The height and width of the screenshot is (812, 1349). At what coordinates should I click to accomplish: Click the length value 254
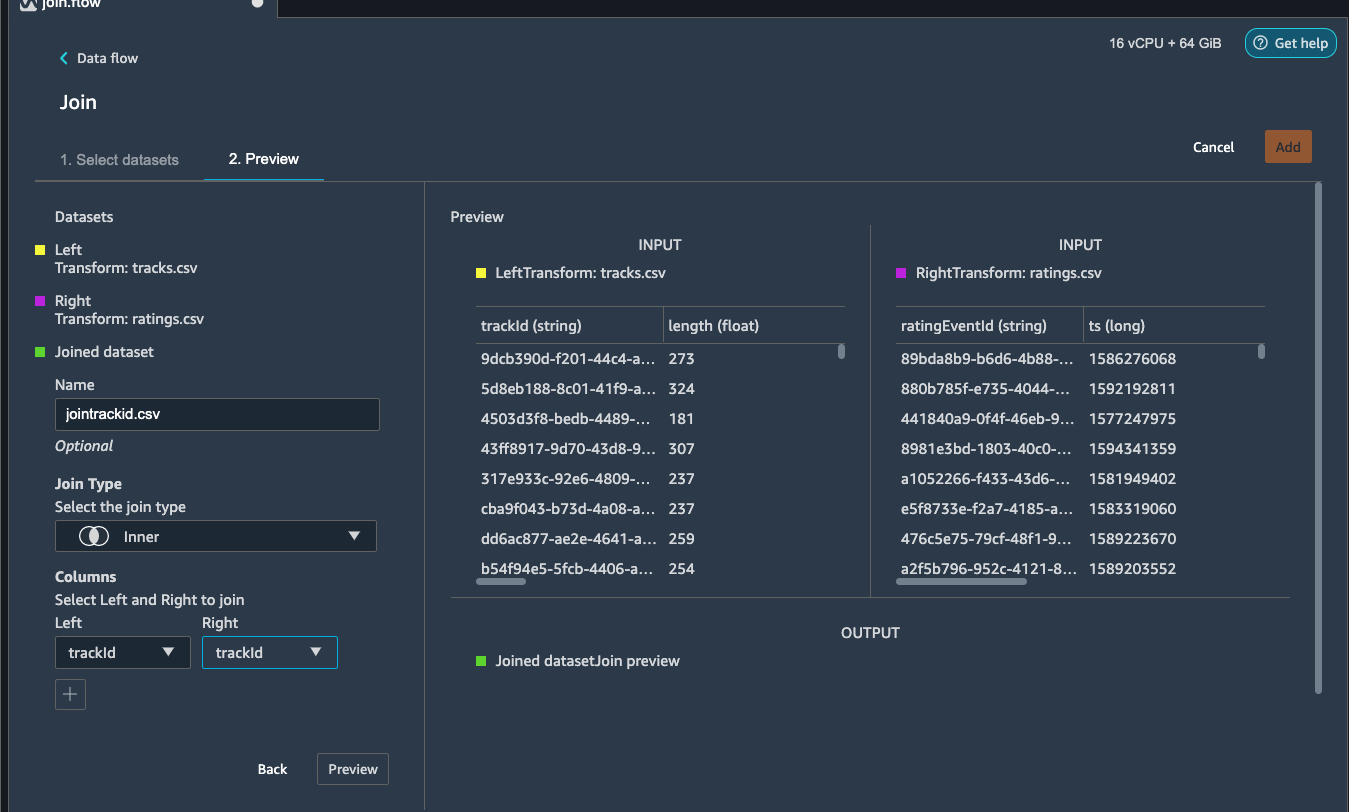pos(681,568)
